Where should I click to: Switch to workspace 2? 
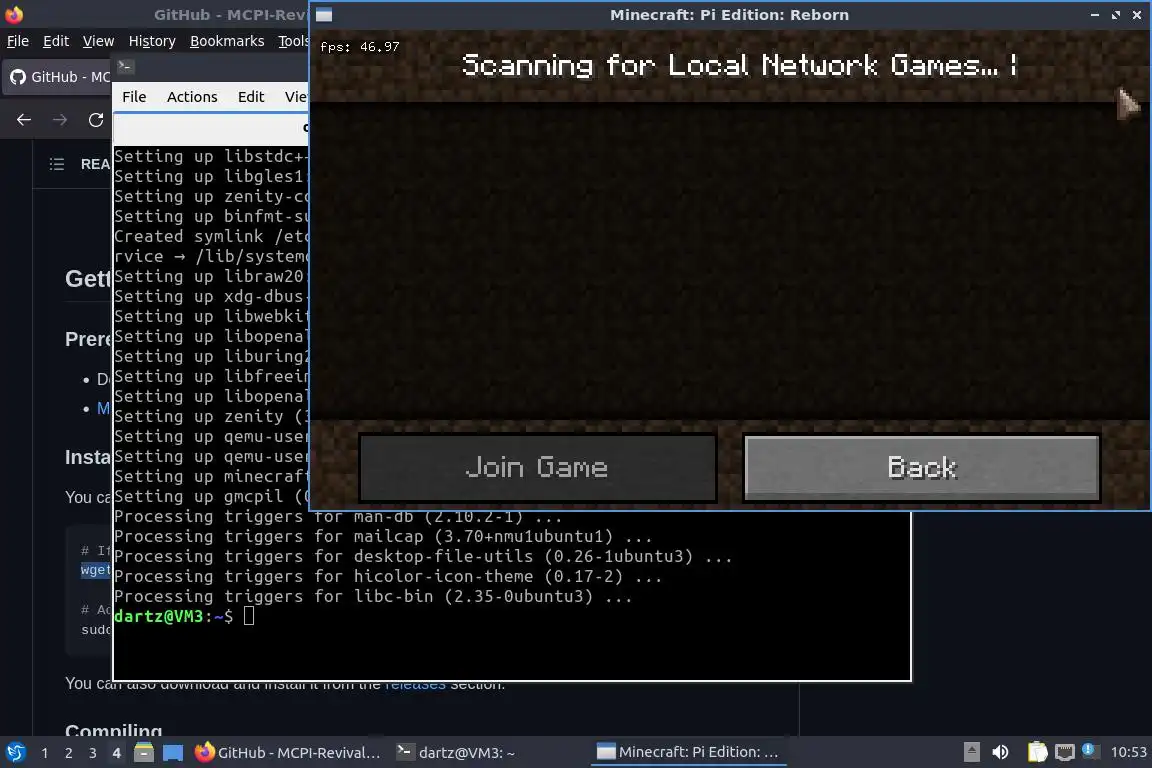coord(69,753)
